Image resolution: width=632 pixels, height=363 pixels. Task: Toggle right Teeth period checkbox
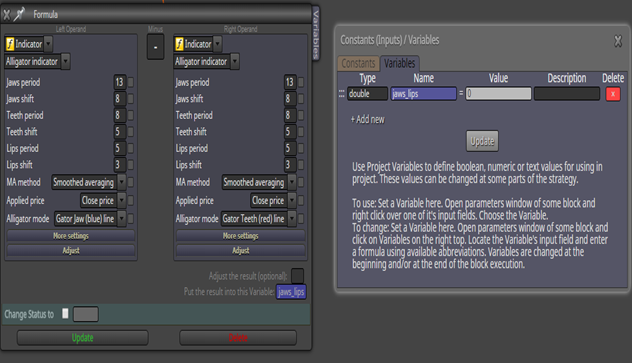coord(301,116)
